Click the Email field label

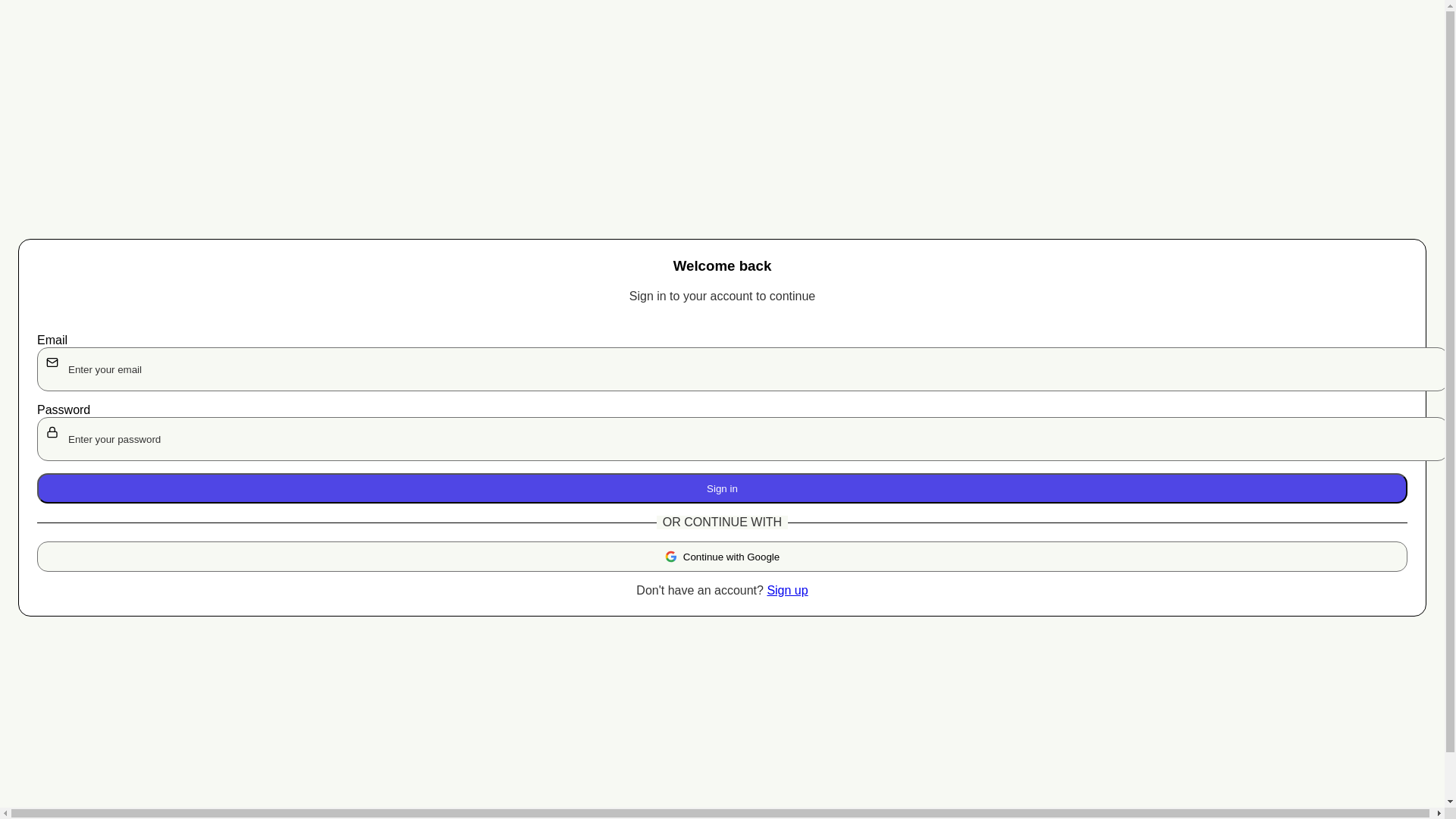pos(52,340)
